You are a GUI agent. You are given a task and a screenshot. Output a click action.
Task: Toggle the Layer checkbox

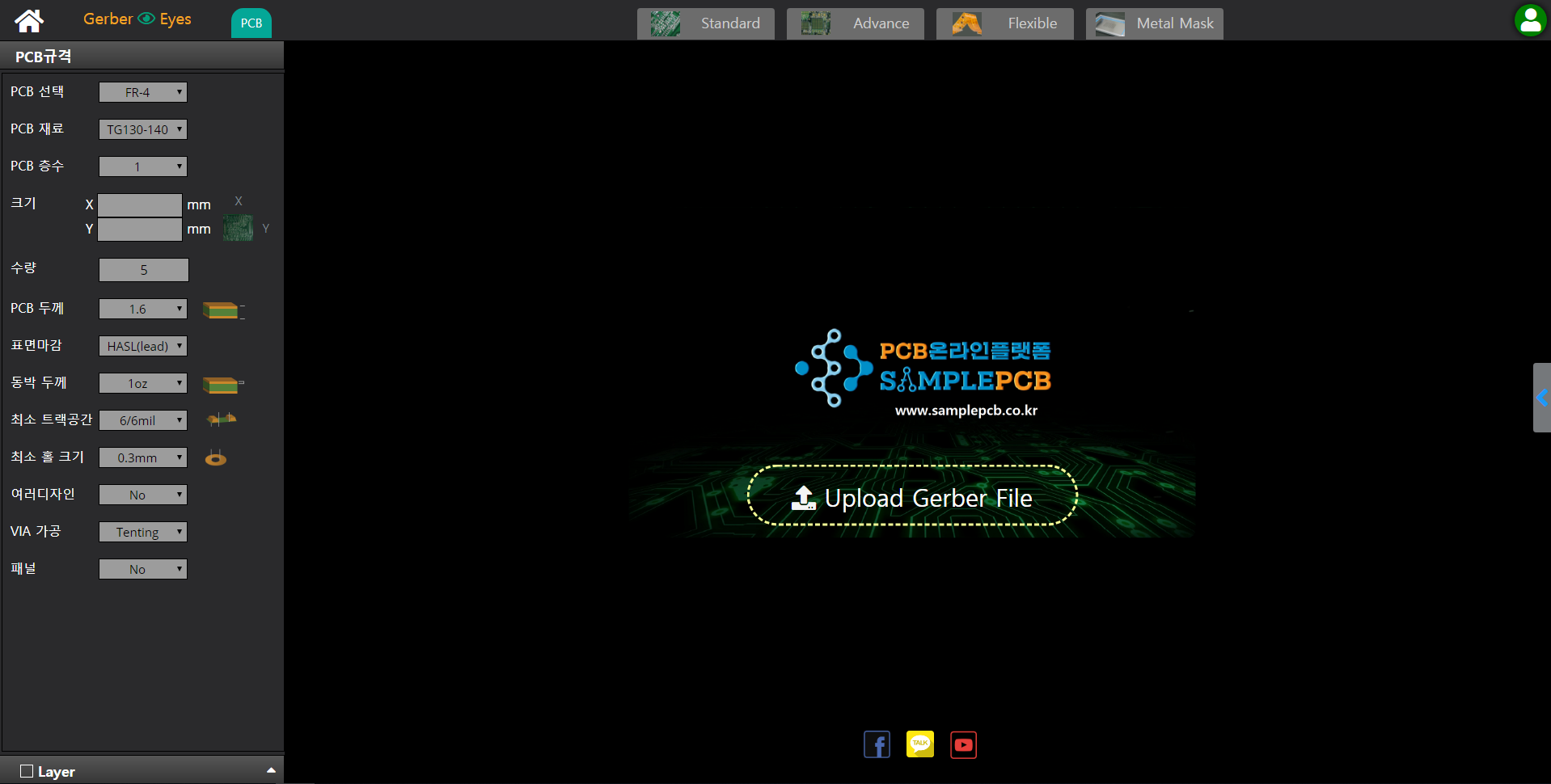point(27,771)
